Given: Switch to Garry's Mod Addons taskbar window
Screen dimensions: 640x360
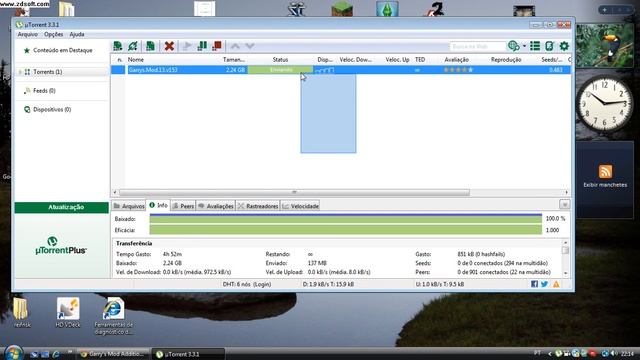Looking at the screenshot, I should [x=113, y=354].
